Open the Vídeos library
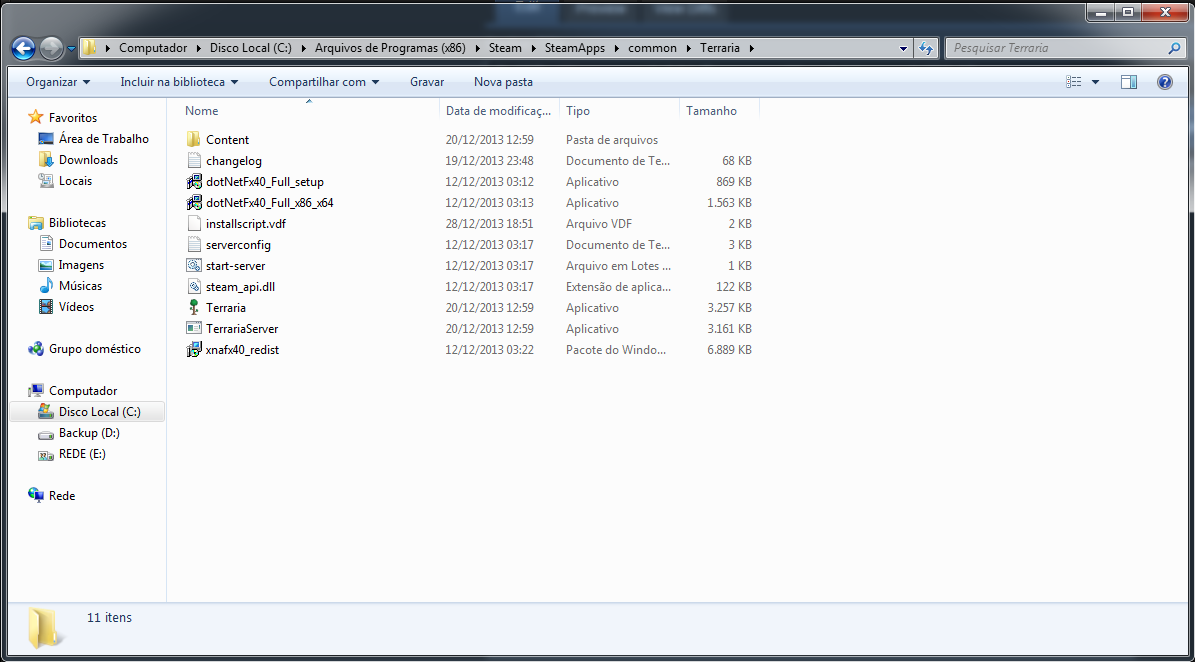The width and height of the screenshot is (1195, 662). (76, 307)
